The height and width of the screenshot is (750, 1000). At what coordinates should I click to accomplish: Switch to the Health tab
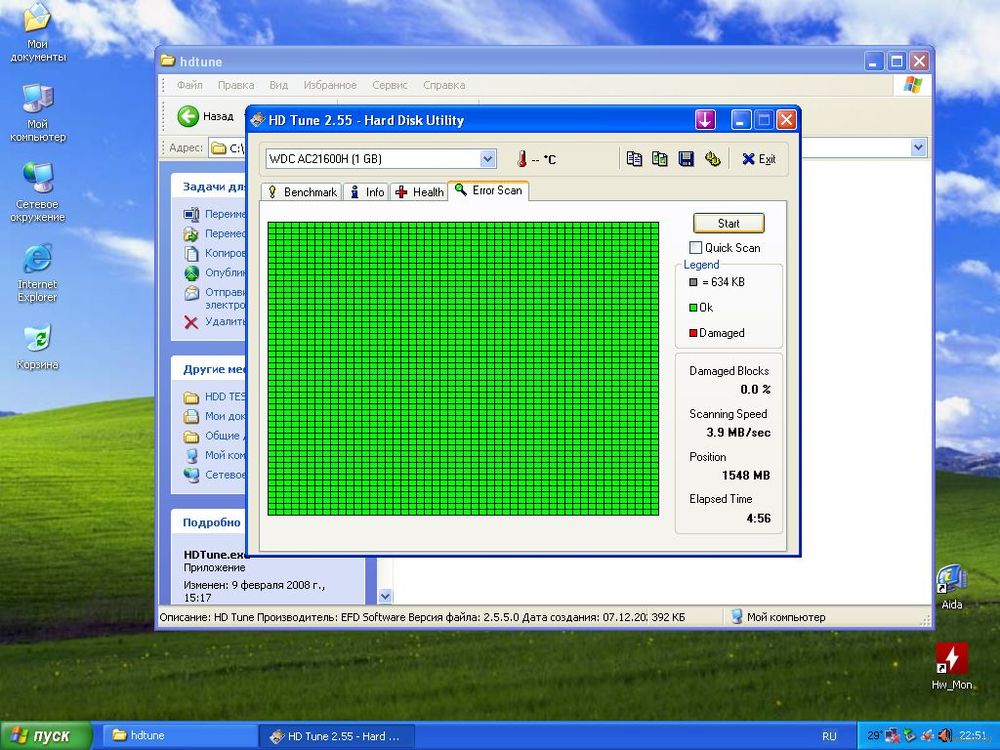click(x=419, y=192)
